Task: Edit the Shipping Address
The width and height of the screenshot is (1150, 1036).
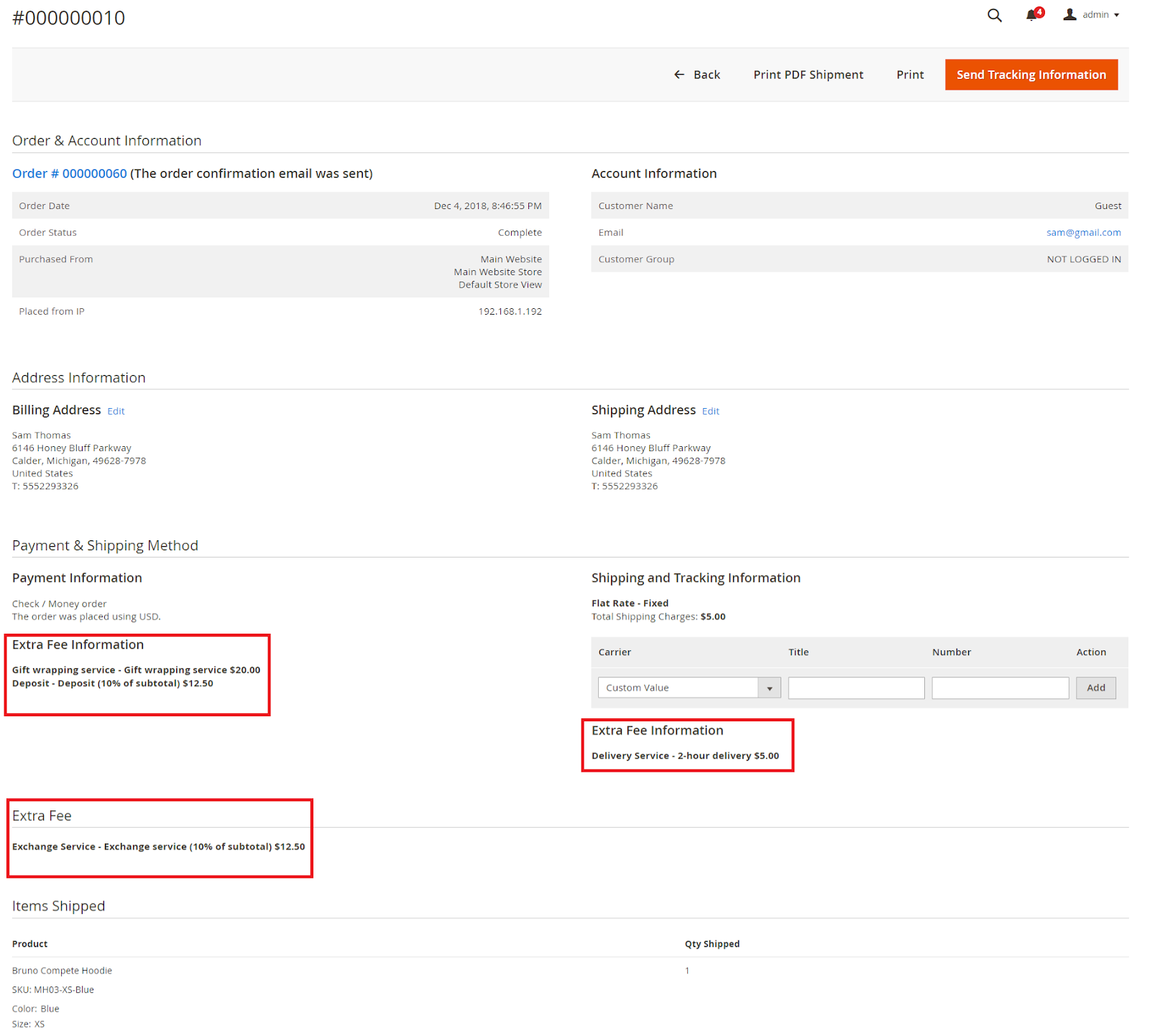Action: click(x=710, y=412)
